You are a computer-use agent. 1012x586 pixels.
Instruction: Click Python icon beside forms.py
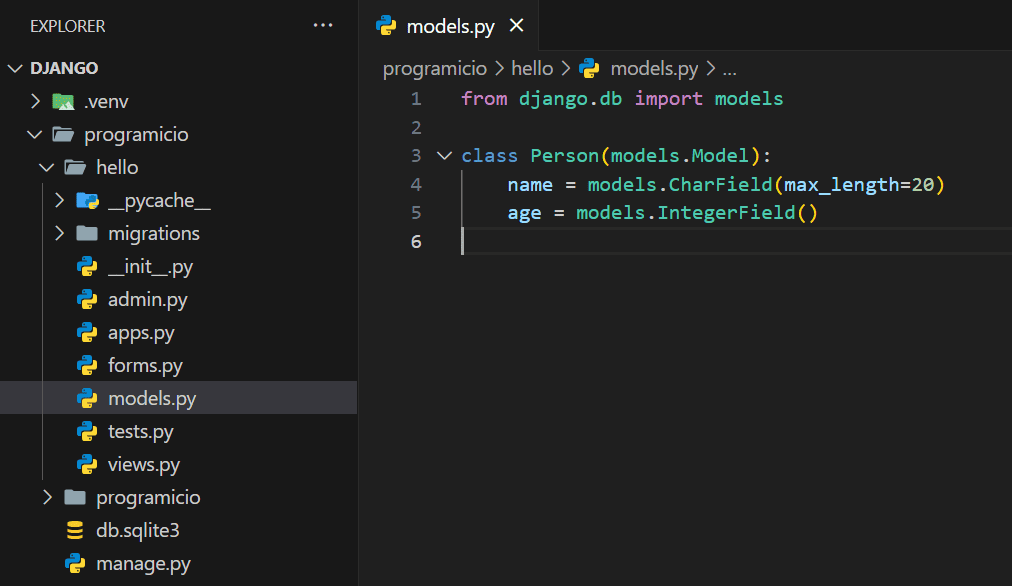coord(87,365)
